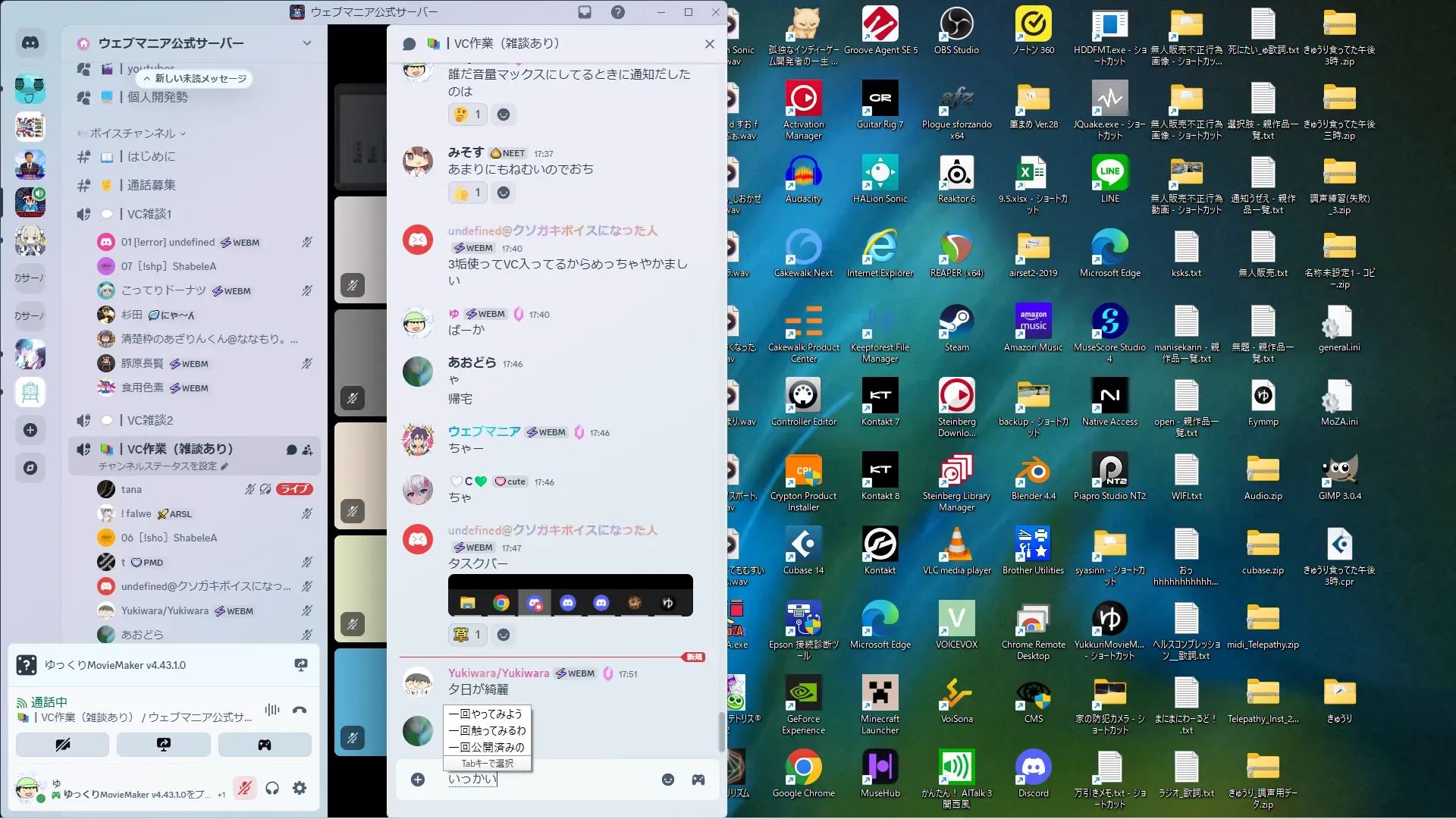Disconnect from voice call via phone icon

coord(300,710)
